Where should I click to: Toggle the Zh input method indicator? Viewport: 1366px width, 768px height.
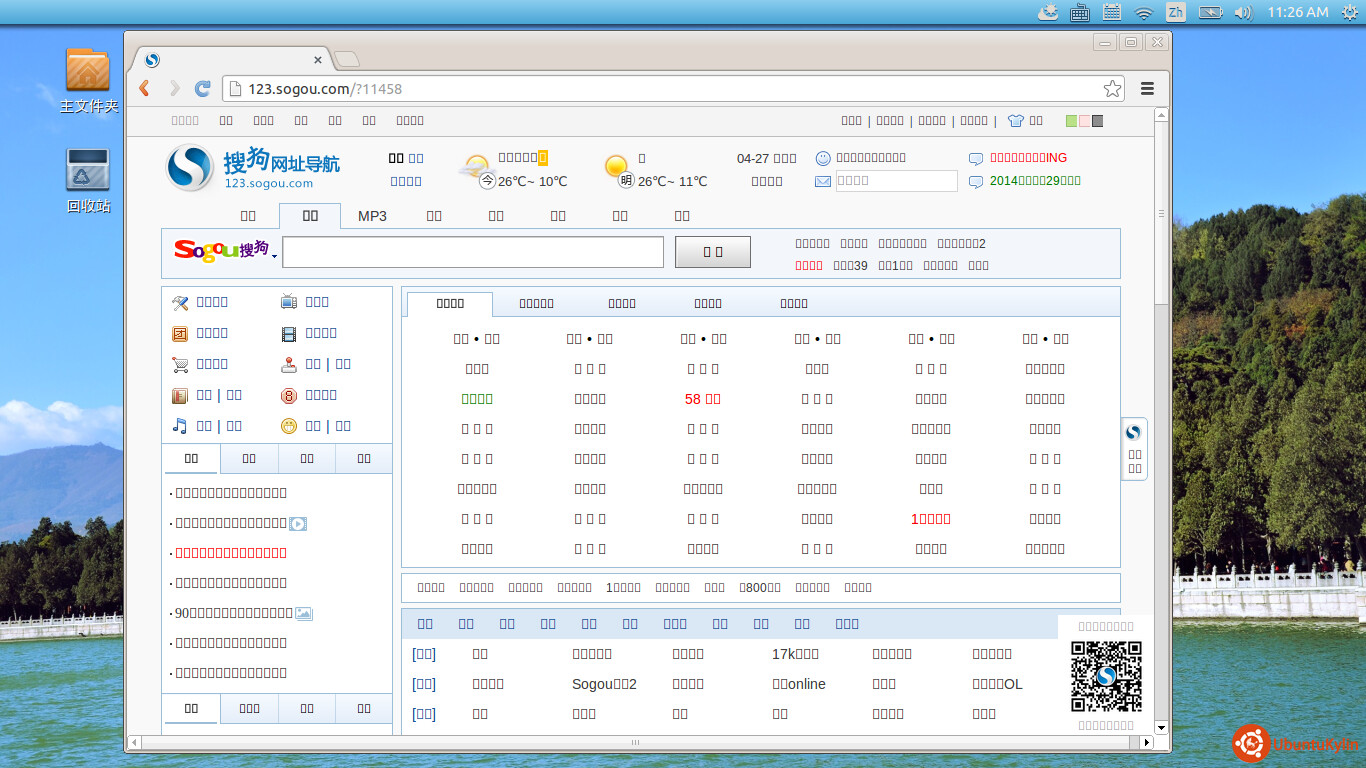[x=1176, y=12]
